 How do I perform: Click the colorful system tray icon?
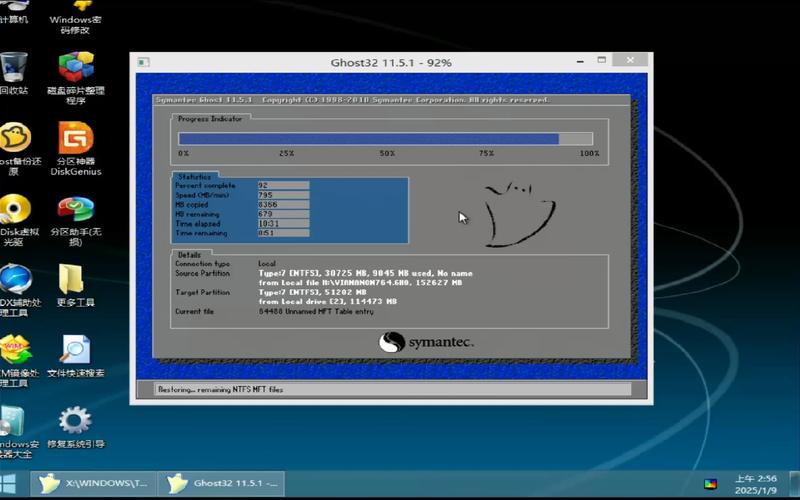(x=710, y=484)
